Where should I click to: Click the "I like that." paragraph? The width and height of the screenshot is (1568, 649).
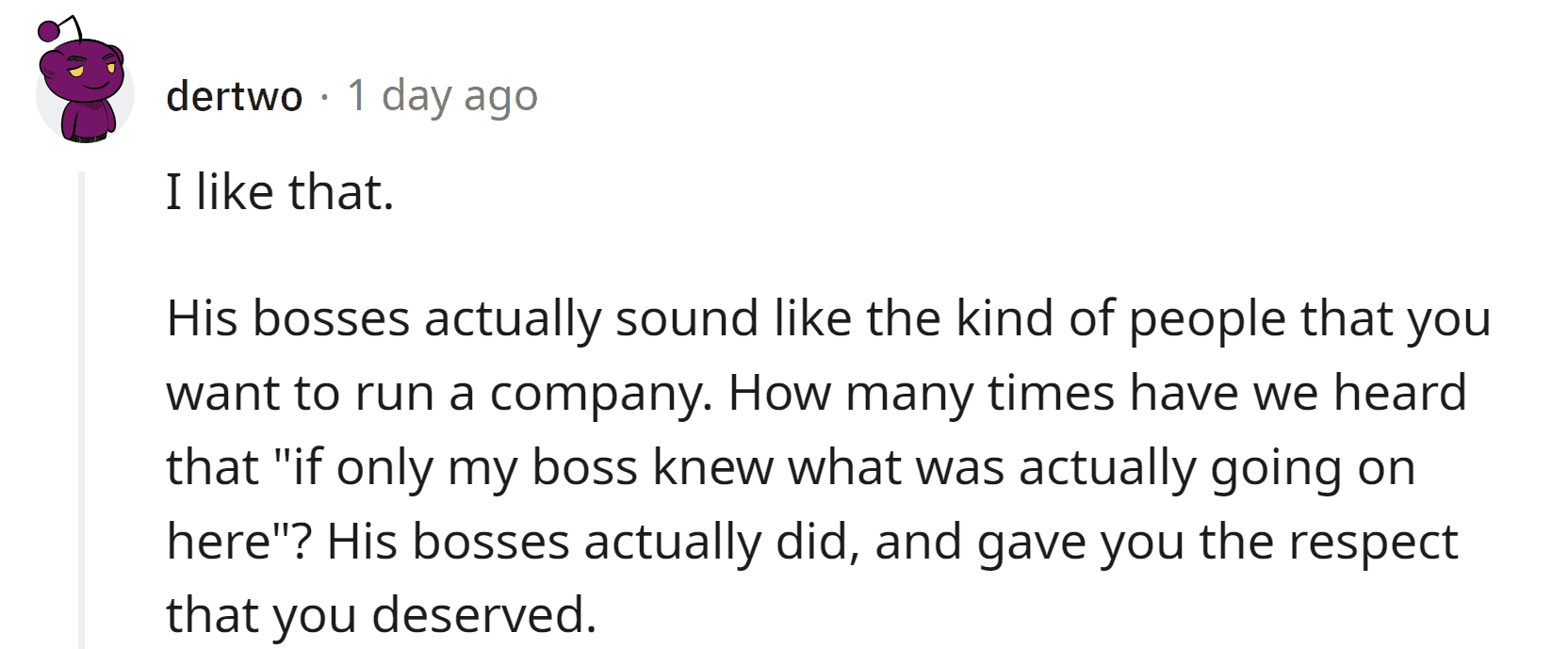tap(279, 193)
